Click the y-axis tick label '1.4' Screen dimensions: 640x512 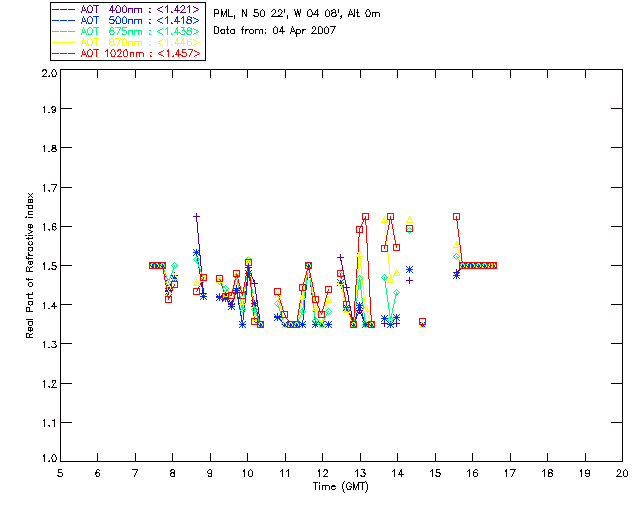point(49,305)
